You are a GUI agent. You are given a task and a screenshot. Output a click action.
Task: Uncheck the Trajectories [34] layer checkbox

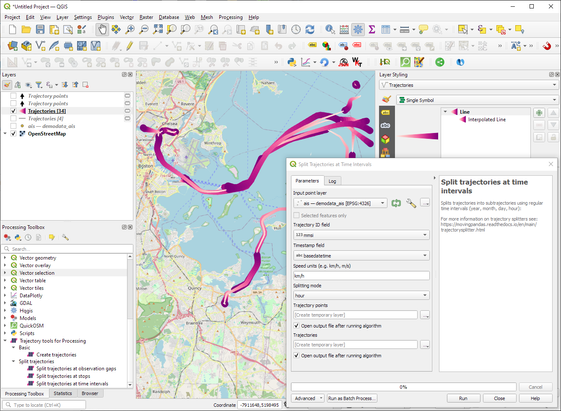(x=14, y=111)
